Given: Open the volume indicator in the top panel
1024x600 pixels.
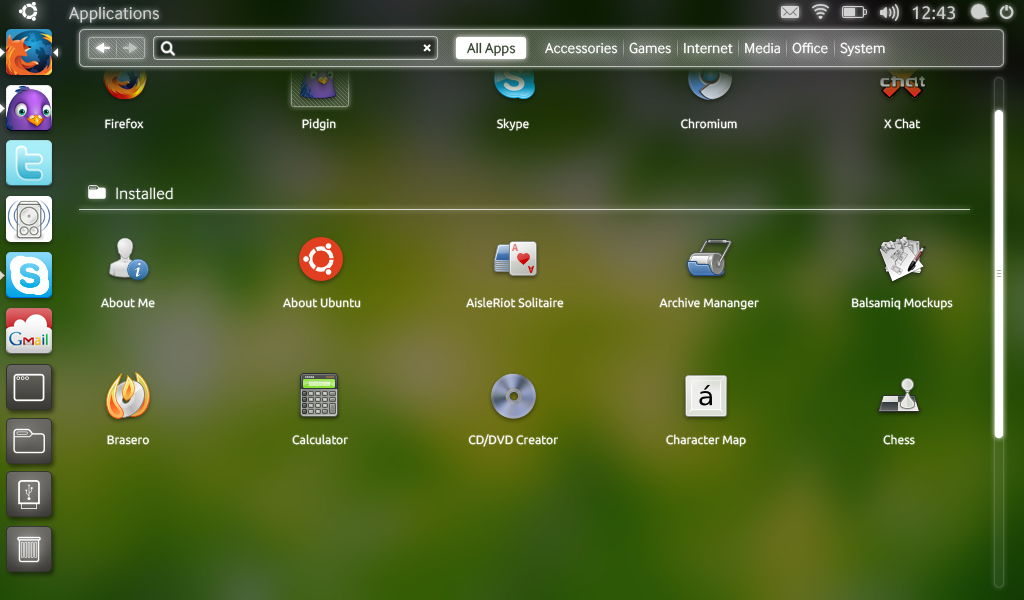Looking at the screenshot, I should coord(889,12).
